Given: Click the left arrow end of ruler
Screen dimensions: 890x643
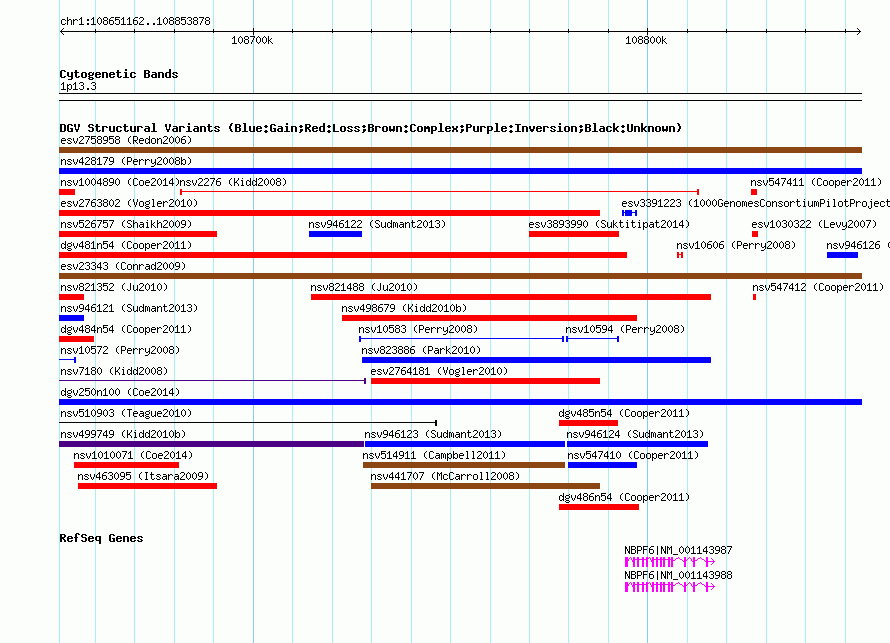Looking at the screenshot, I should (x=62, y=32).
